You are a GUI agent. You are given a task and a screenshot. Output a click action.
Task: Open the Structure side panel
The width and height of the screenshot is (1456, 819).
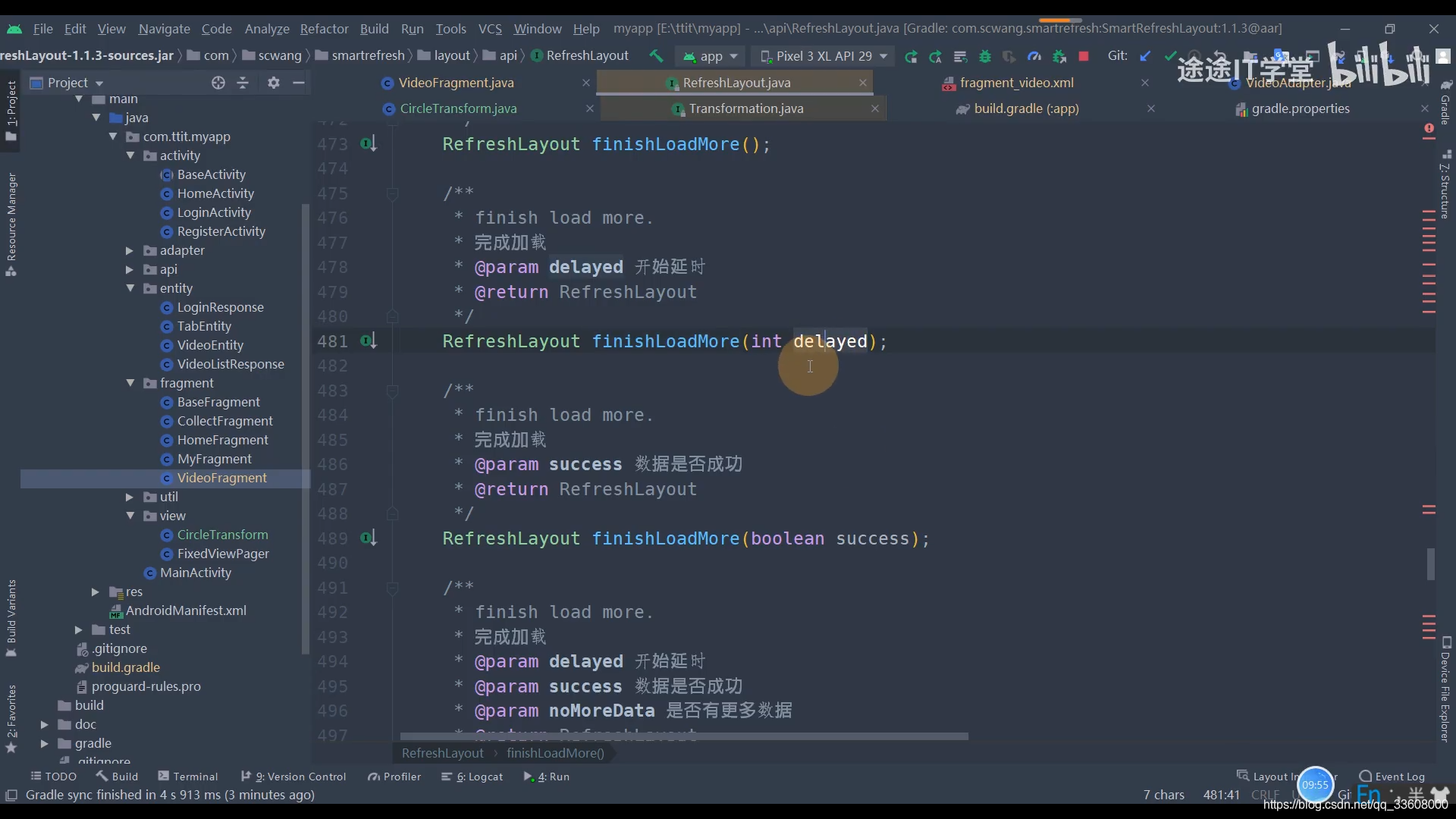[x=1445, y=184]
